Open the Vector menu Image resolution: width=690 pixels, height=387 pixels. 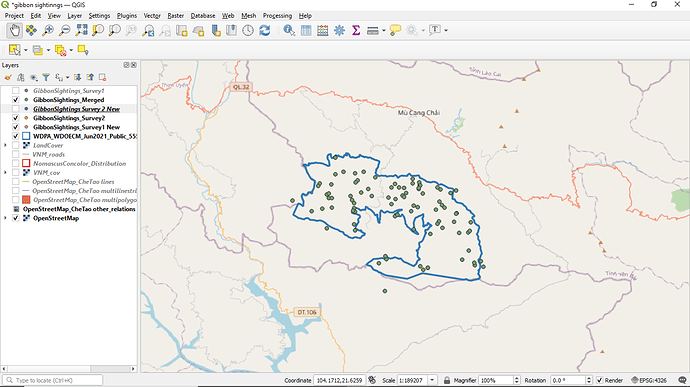coord(152,15)
